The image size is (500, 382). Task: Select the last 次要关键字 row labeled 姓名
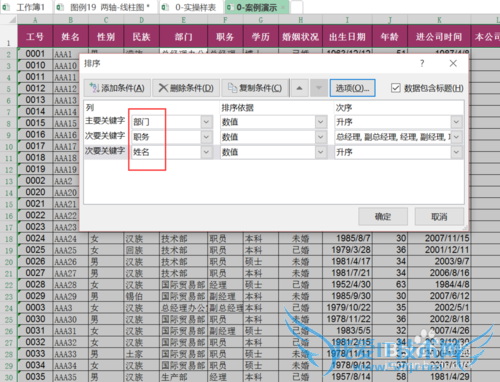point(105,151)
